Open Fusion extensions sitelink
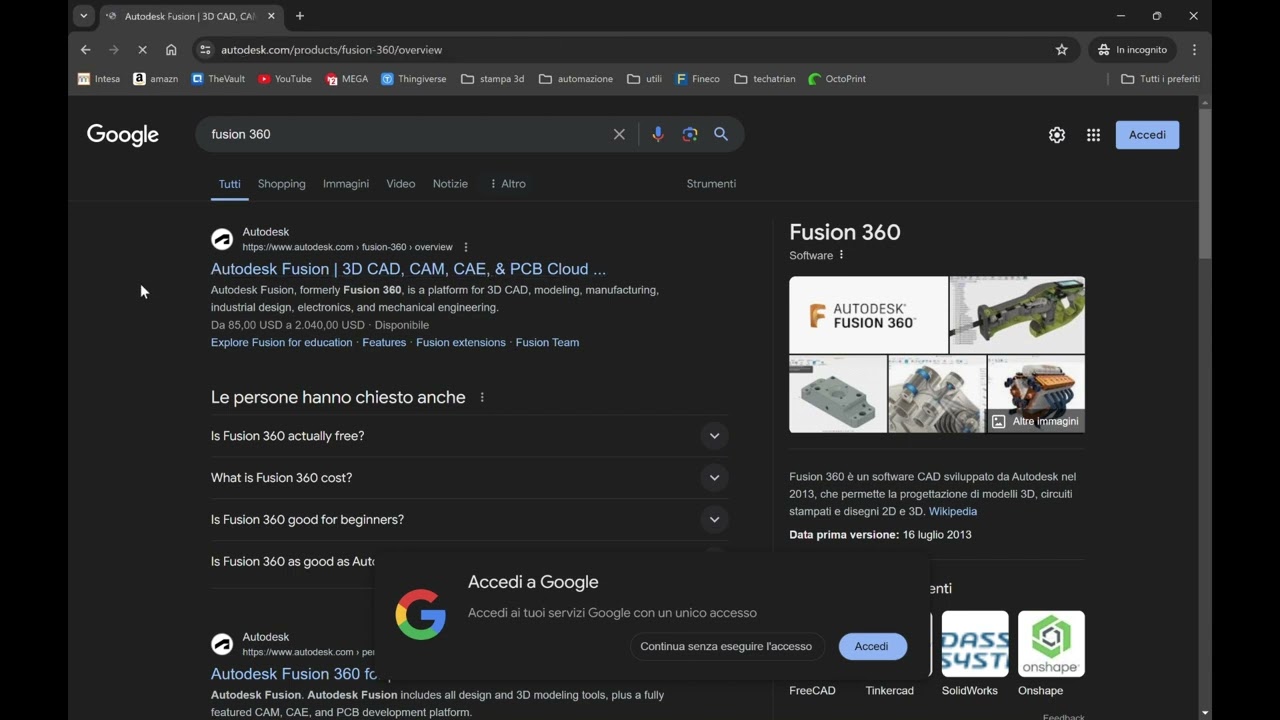This screenshot has height=720, width=1280. tap(461, 342)
